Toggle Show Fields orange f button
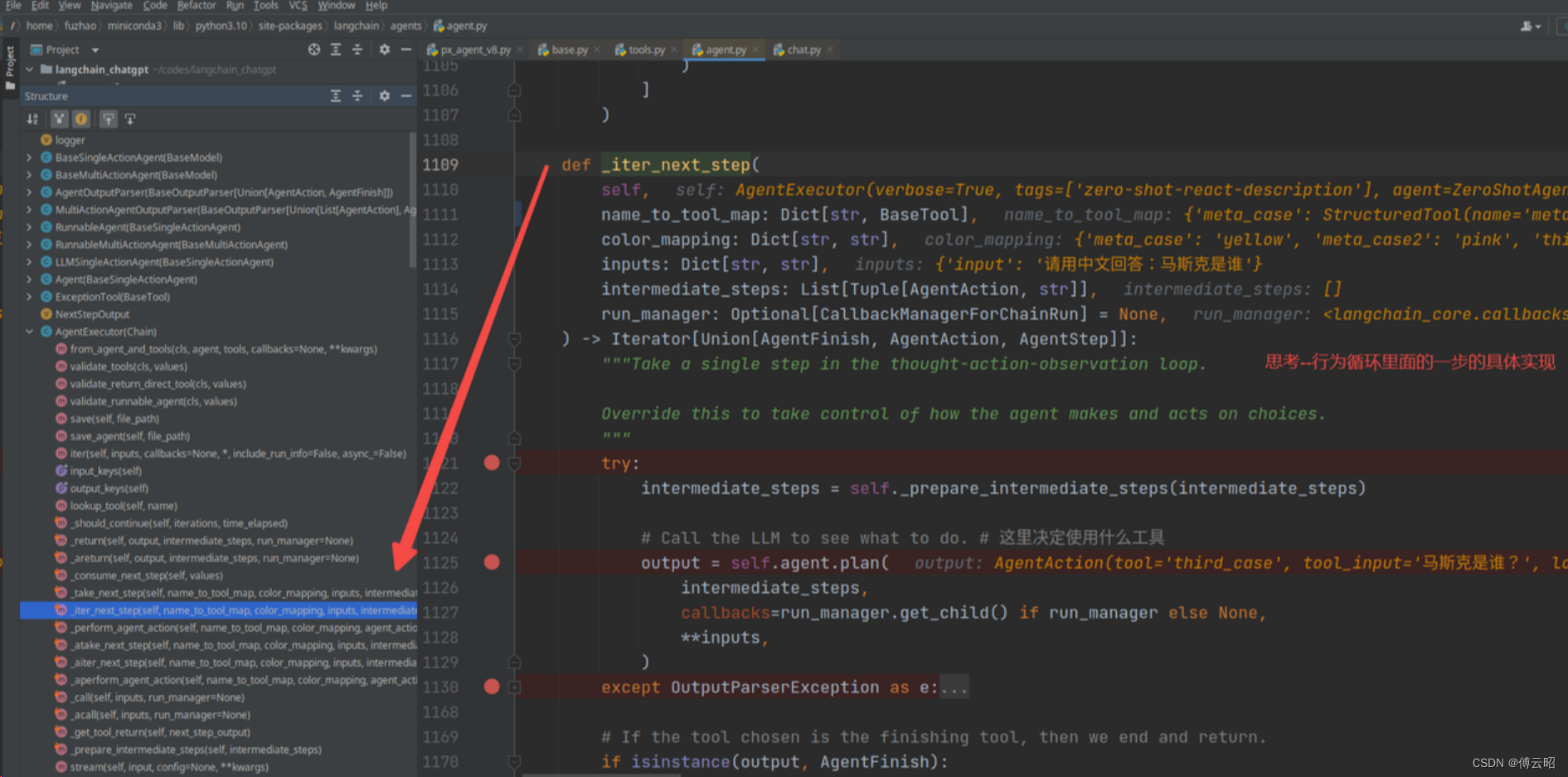Image resolution: width=1568 pixels, height=777 pixels. (81, 119)
